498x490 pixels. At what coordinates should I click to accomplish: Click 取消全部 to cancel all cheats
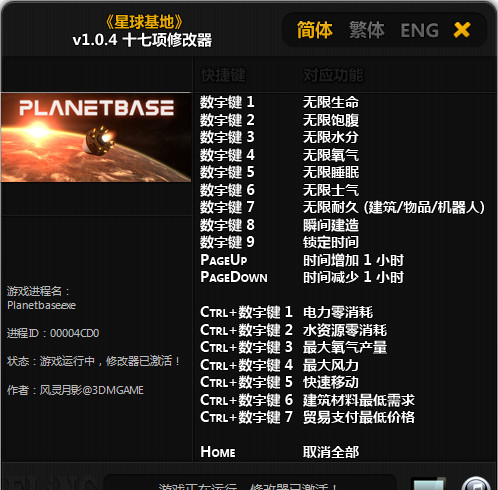(331, 452)
